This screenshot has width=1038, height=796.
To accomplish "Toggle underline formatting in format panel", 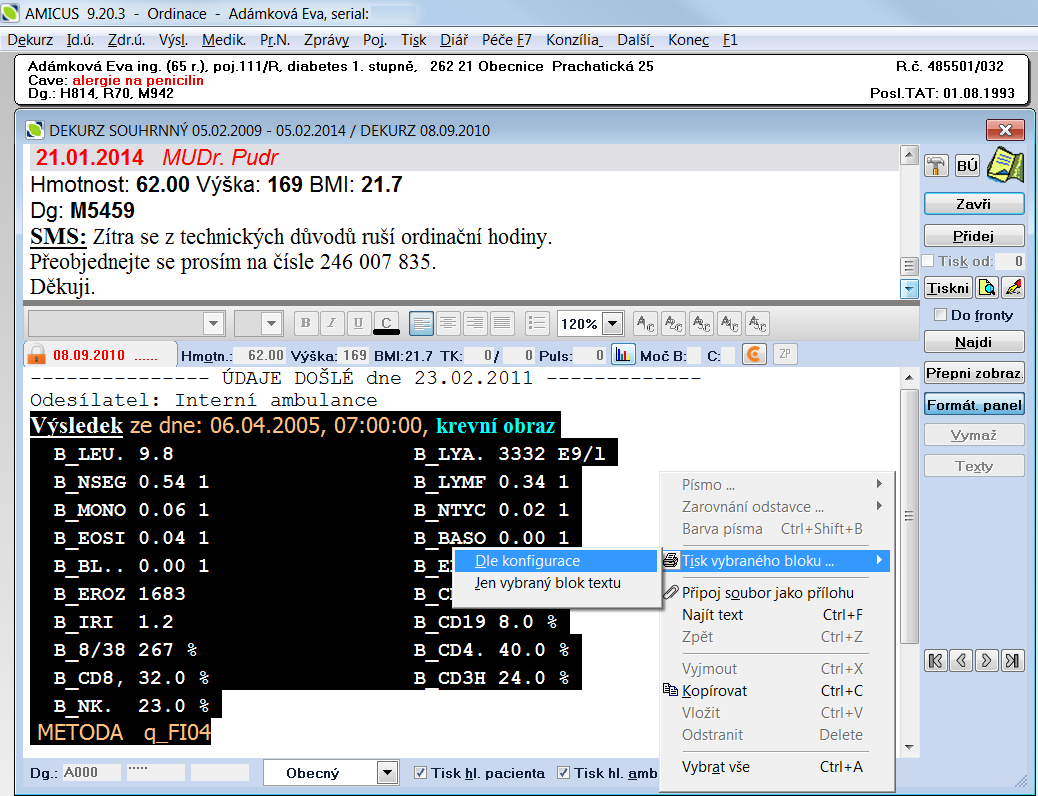I will tap(358, 323).
